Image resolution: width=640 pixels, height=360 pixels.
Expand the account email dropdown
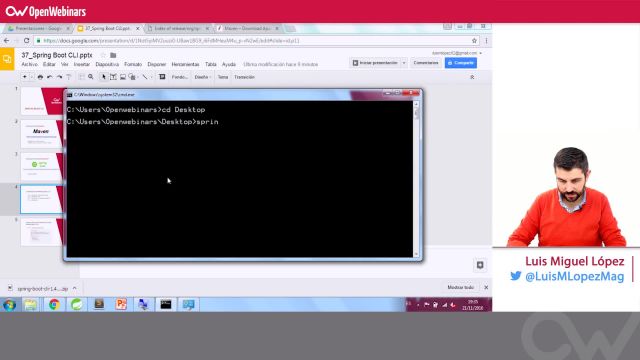[480, 53]
